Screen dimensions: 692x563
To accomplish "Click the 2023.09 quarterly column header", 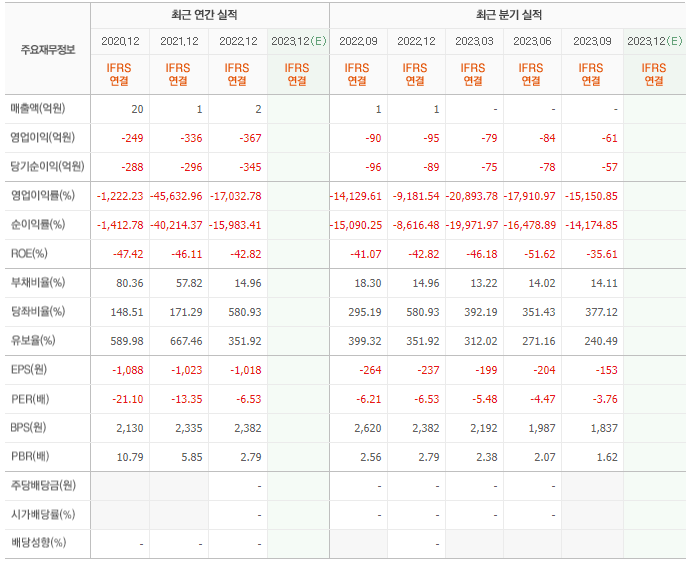I will 592,41.
